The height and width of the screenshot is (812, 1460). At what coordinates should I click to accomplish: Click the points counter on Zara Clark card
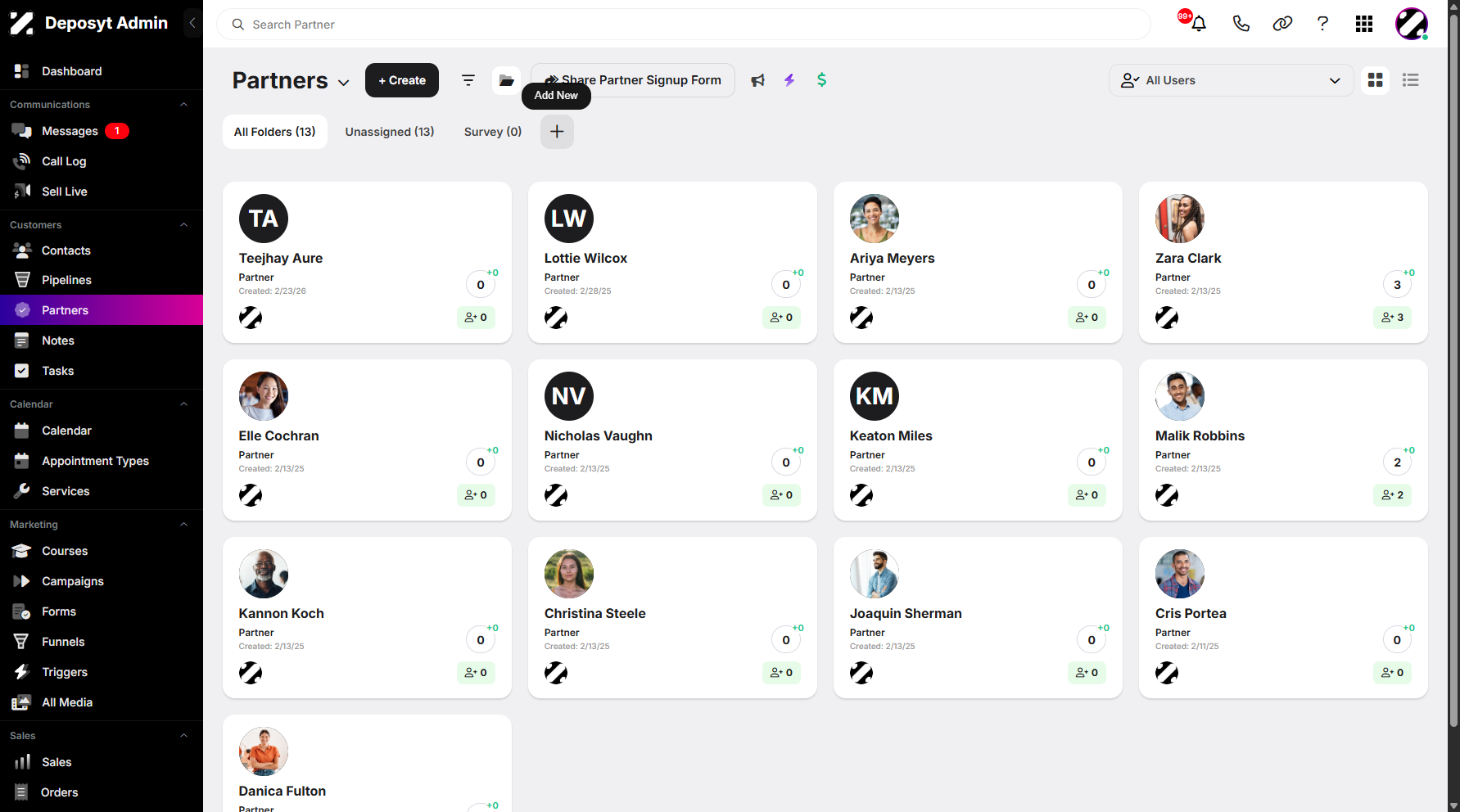click(x=1397, y=285)
